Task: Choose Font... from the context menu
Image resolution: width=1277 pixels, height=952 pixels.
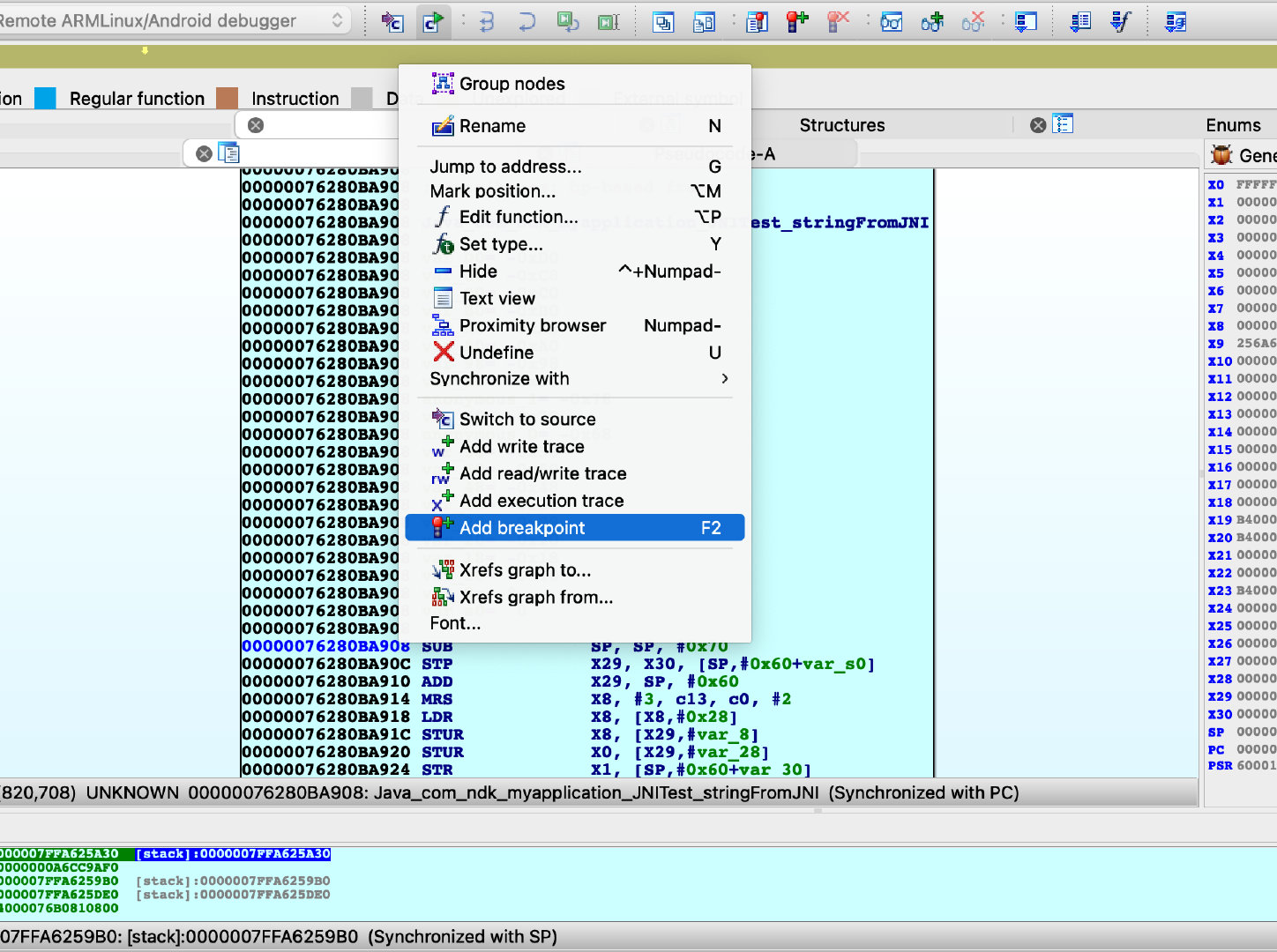Action: coord(575,623)
